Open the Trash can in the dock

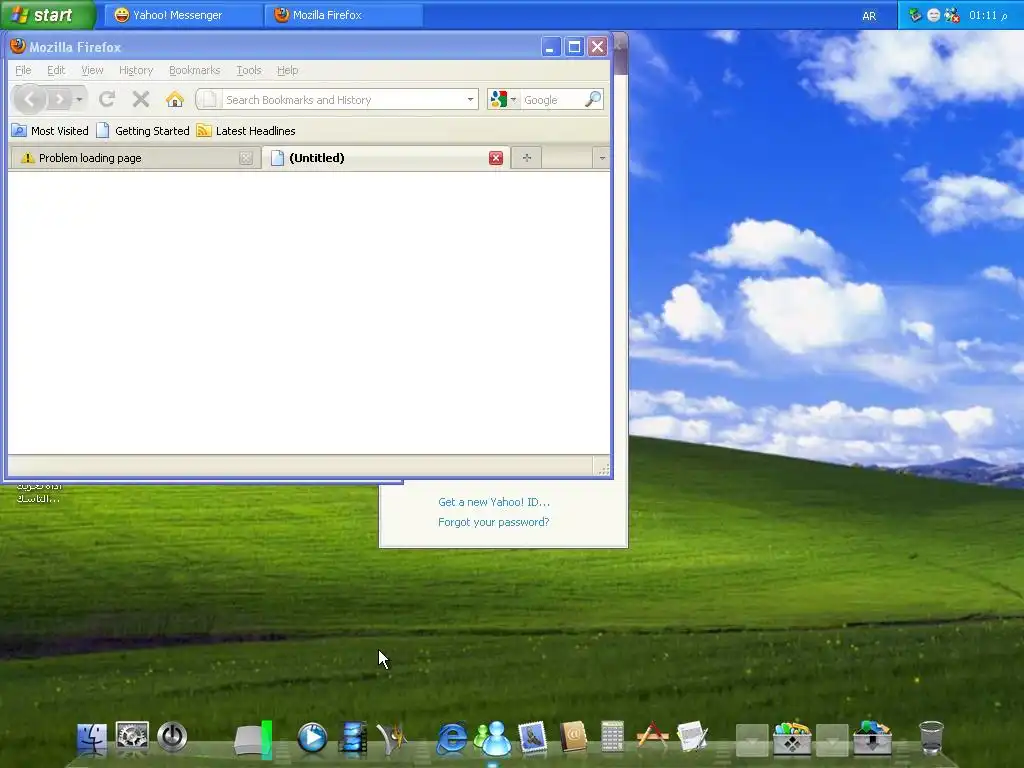pyautogui.click(x=931, y=738)
